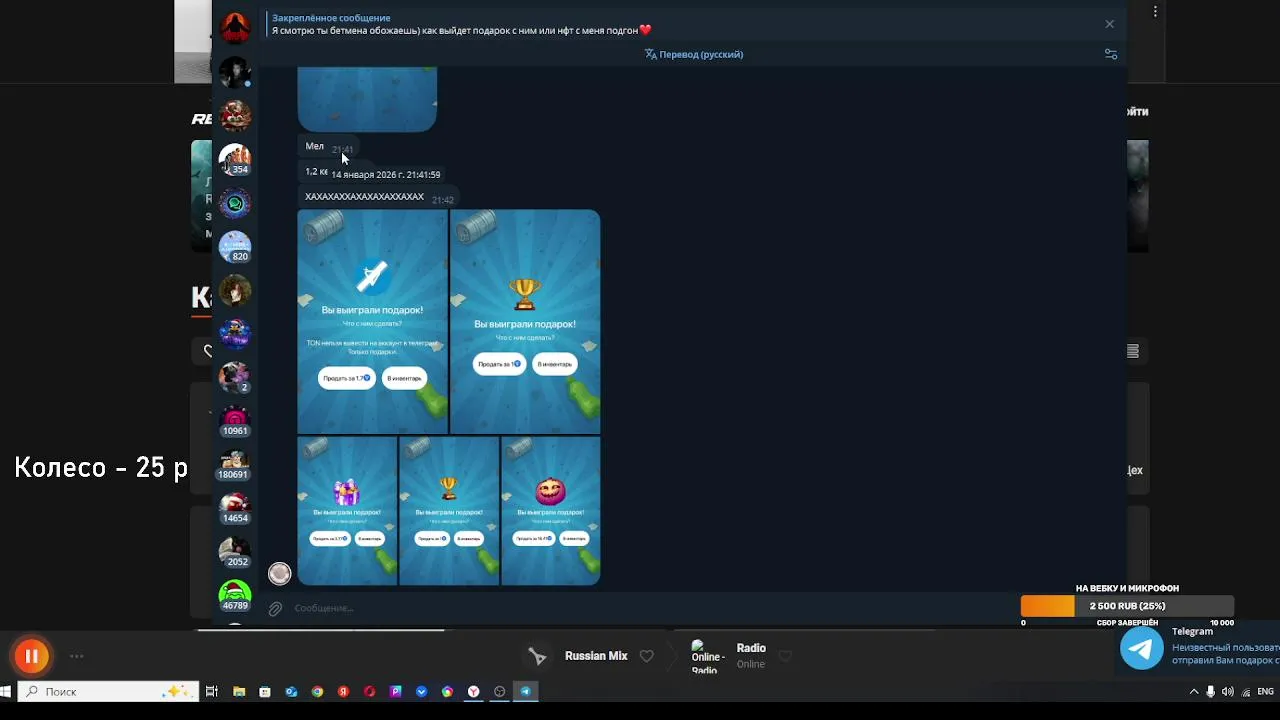Click the list view icon in background window
The width and height of the screenshot is (1280, 720).
coord(1132,351)
